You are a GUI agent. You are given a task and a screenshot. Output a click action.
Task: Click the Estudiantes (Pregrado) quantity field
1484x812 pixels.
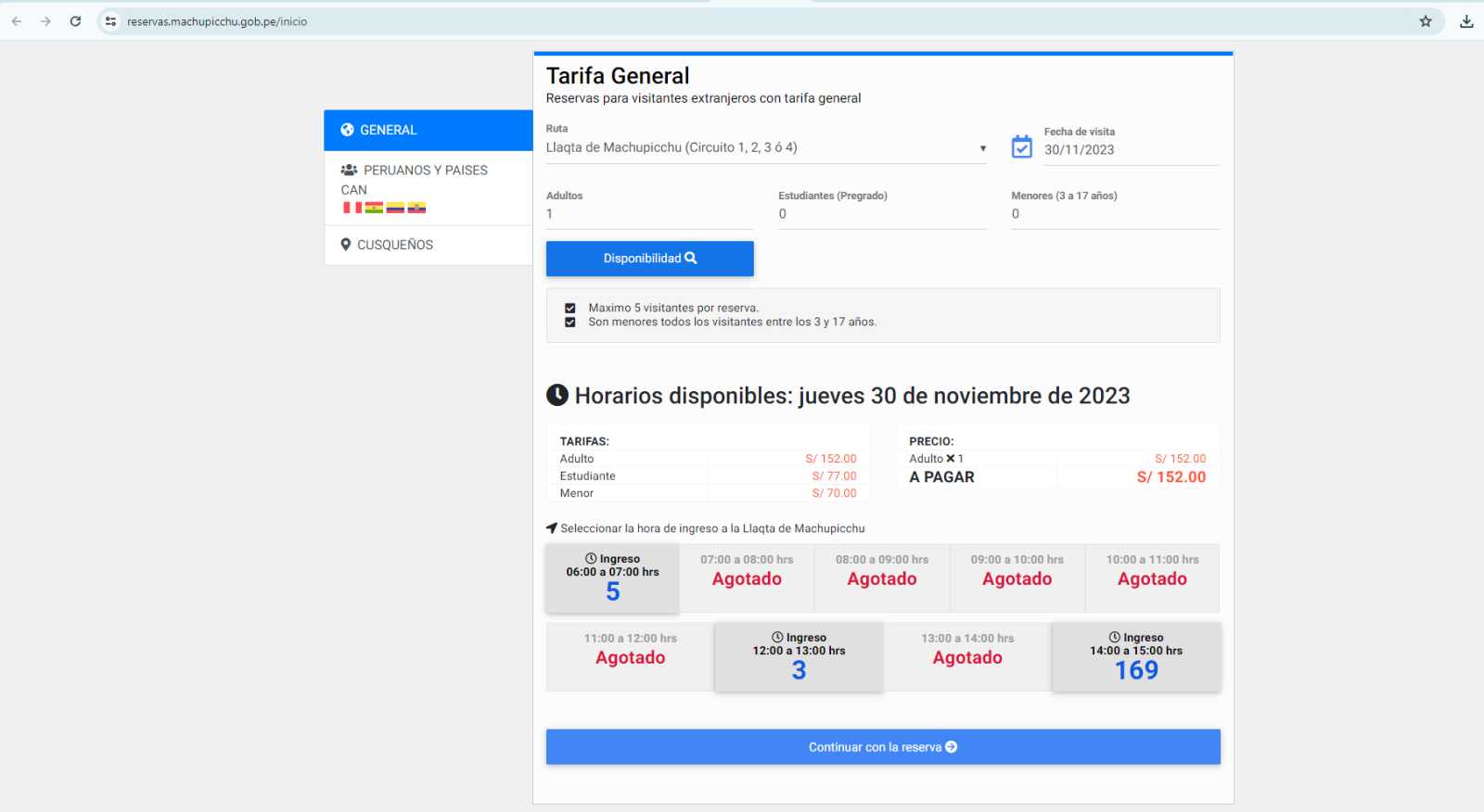pyautogui.click(x=882, y=214)
